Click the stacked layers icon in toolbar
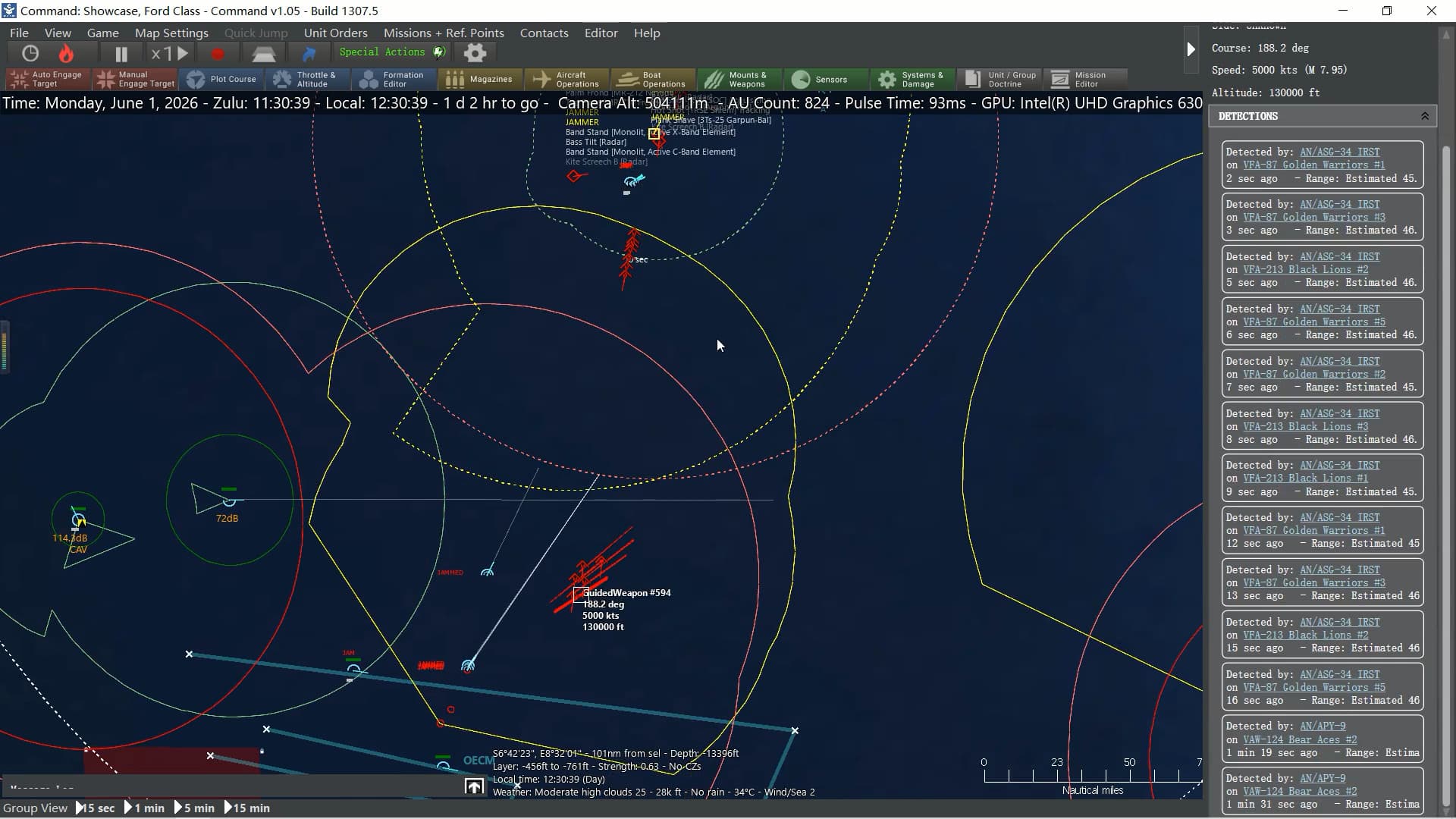Screen dimensions: 1456x819 [x=263, y=54]
